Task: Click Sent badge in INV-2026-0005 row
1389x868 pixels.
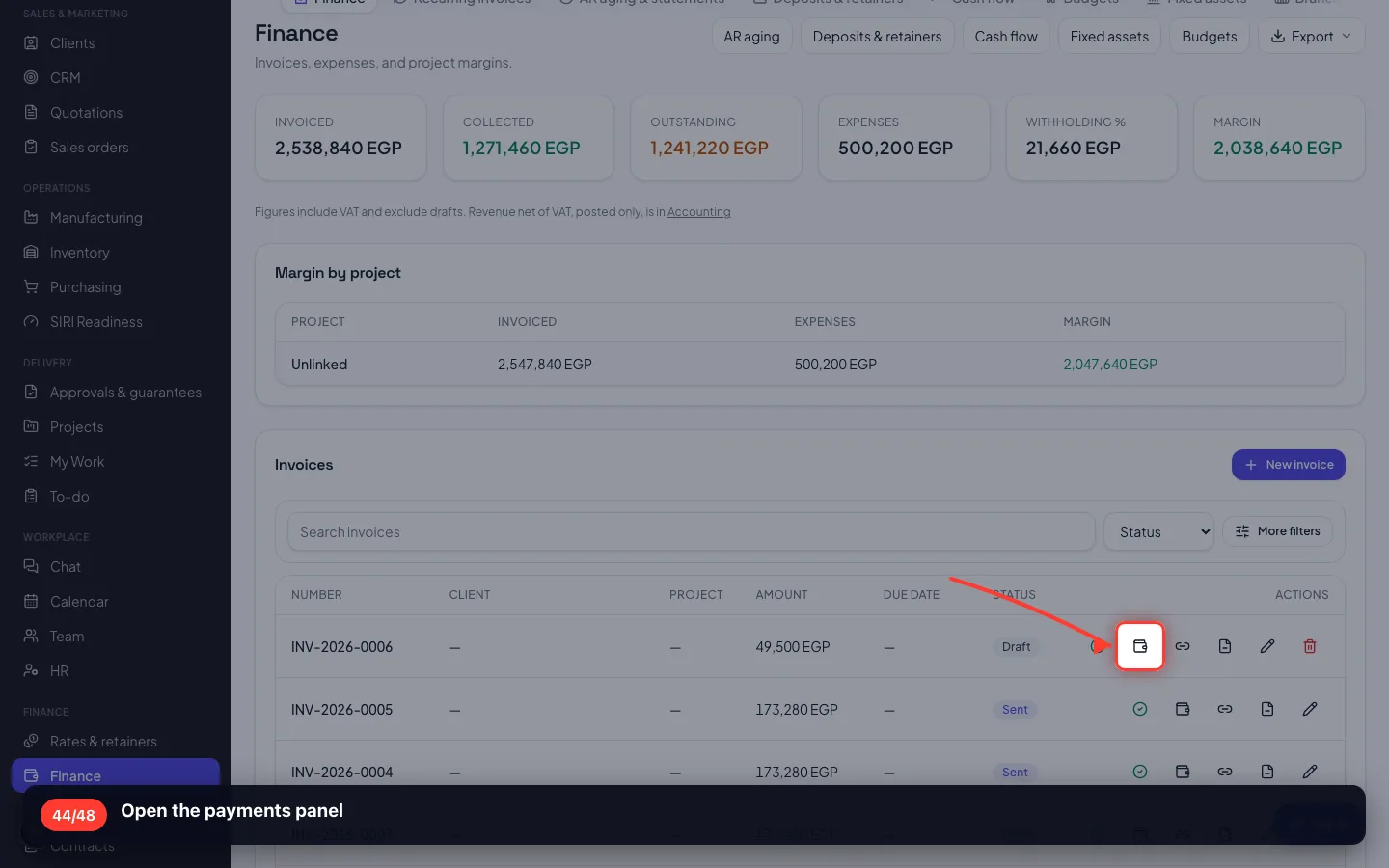Action: click(1015, 710)
